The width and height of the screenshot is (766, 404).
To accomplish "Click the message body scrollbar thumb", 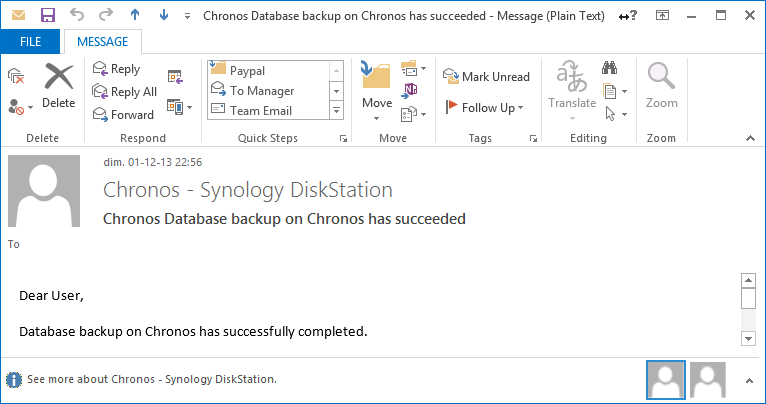I will click(x=748, y=298).
